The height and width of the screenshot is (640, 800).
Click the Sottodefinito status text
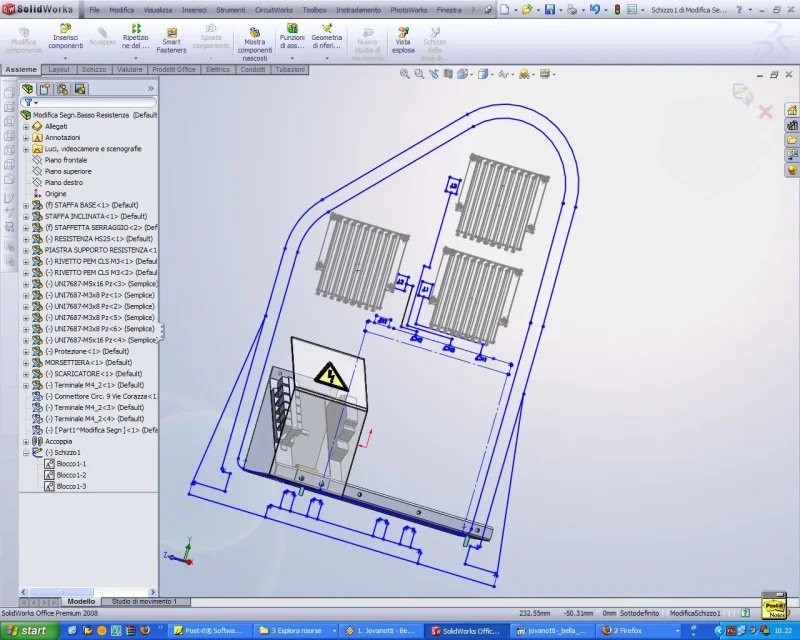point(639,613)
